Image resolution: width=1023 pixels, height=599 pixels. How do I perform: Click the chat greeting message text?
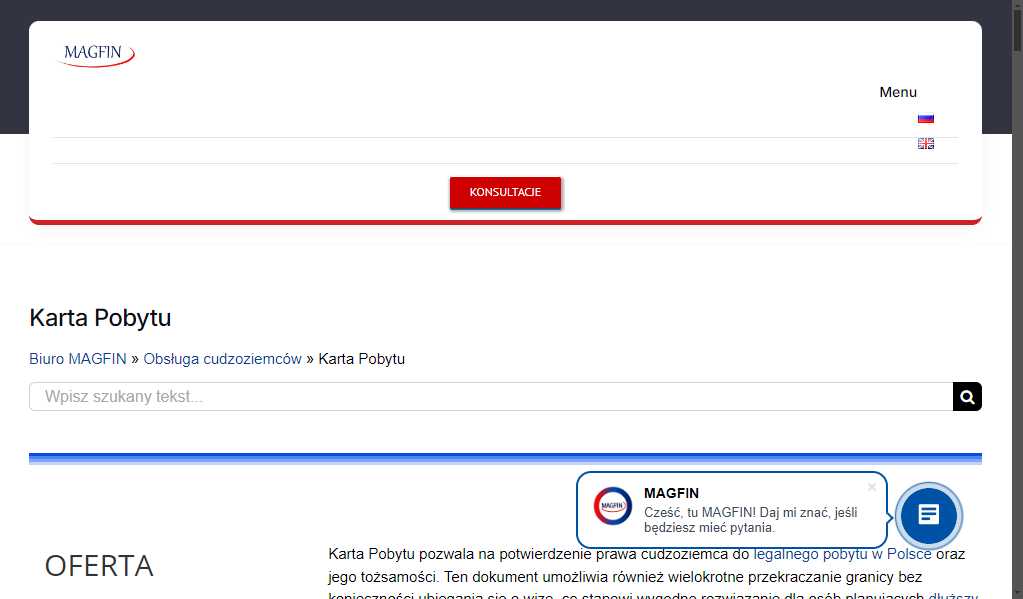750,520
